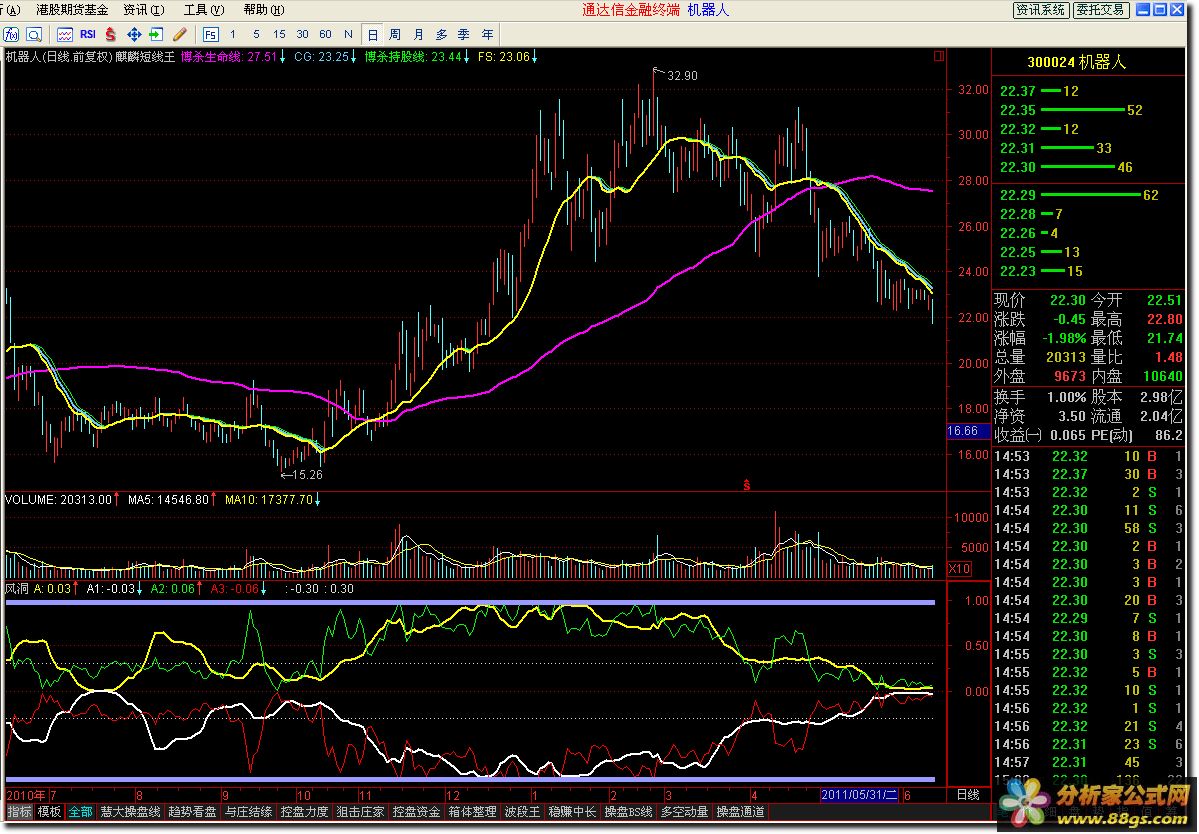Select the 控盘力度 indicator tab
This screenshot has height=834, width=1199.
(x=304, y=812)
